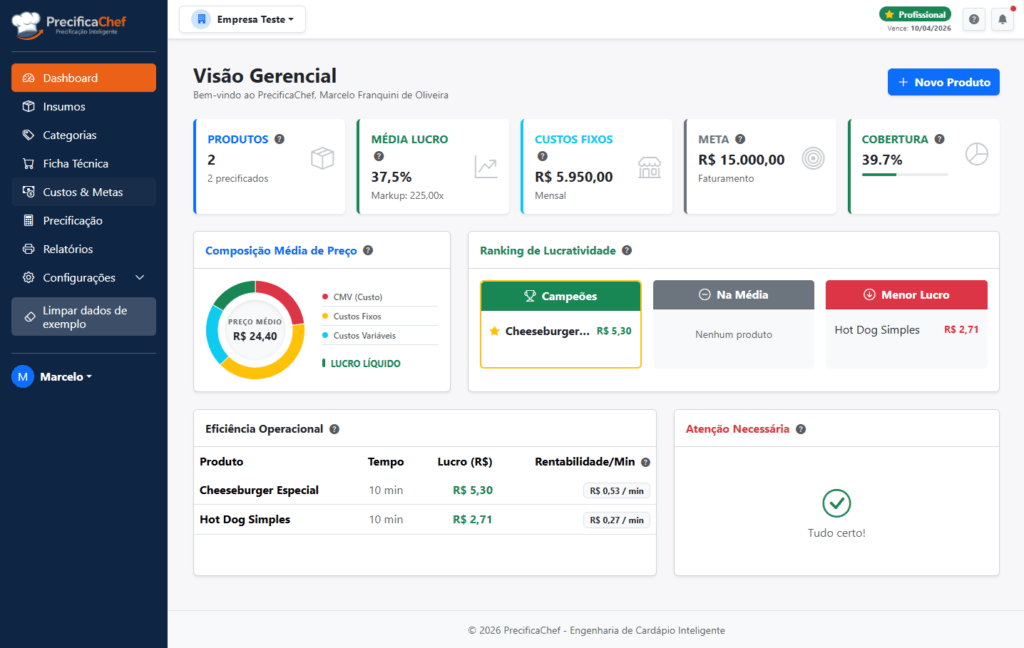Click the Marcelo user avatar circle

pyautogui.click(x=23, y=376)
